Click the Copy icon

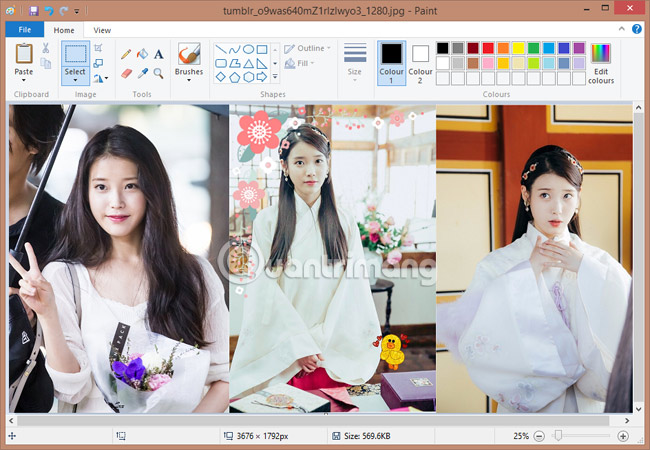(46, 63)
